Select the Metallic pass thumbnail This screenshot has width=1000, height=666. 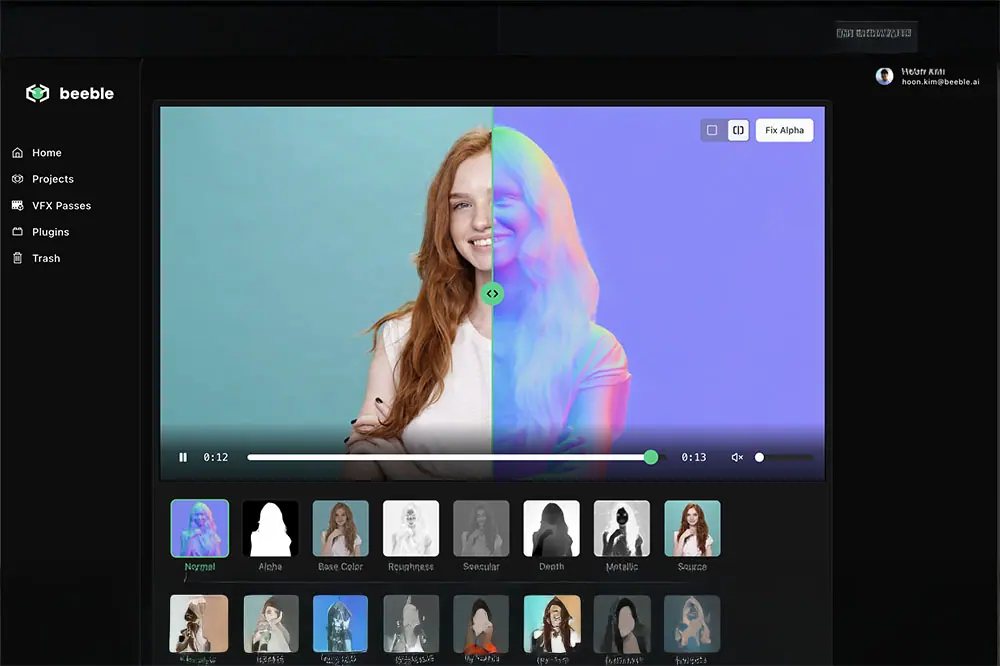pos(621,528)
